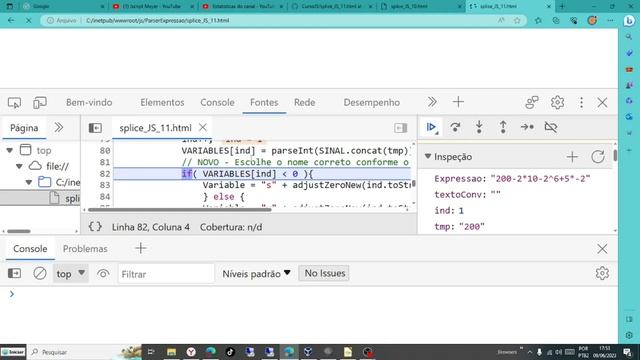Refresh the watch expressions

tap(598, 157)
